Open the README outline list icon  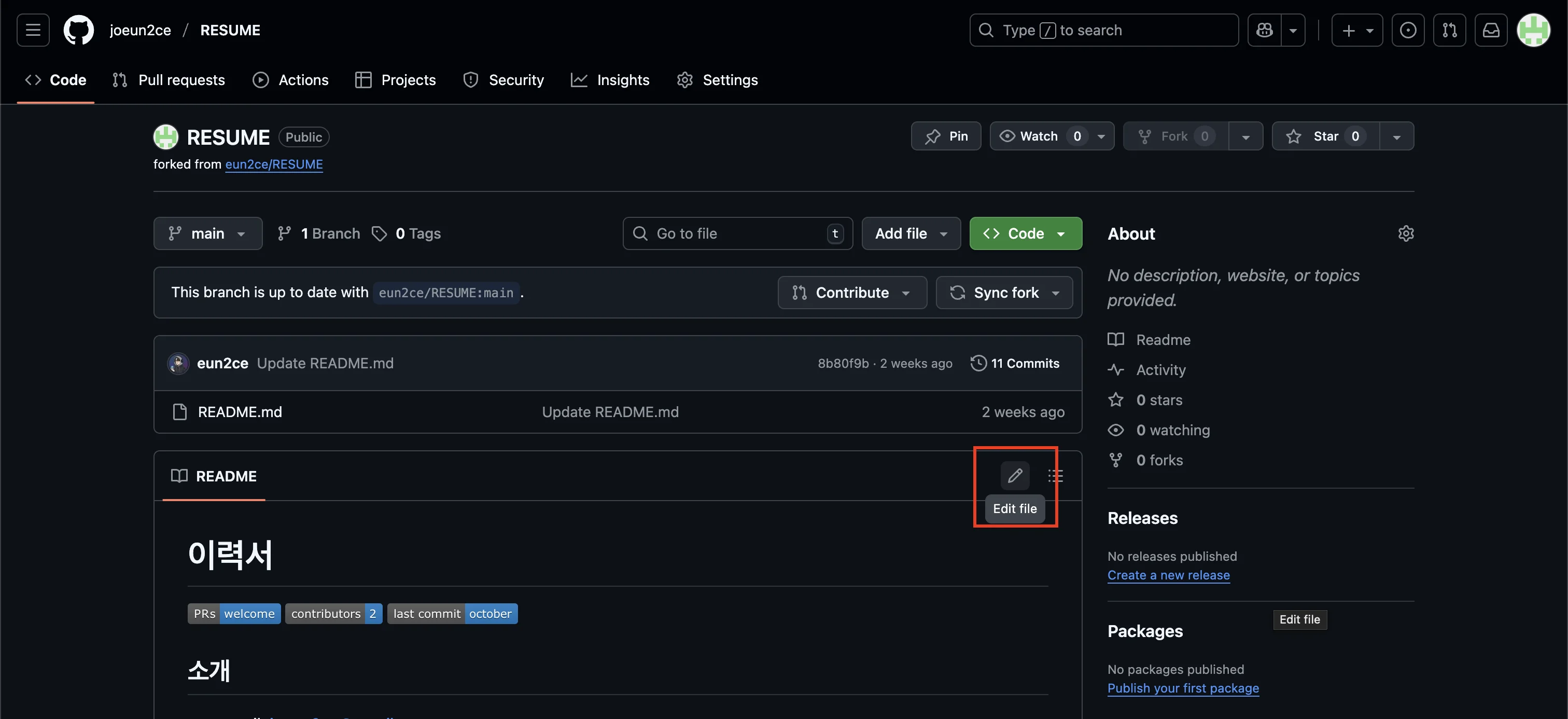(1056, 476)
